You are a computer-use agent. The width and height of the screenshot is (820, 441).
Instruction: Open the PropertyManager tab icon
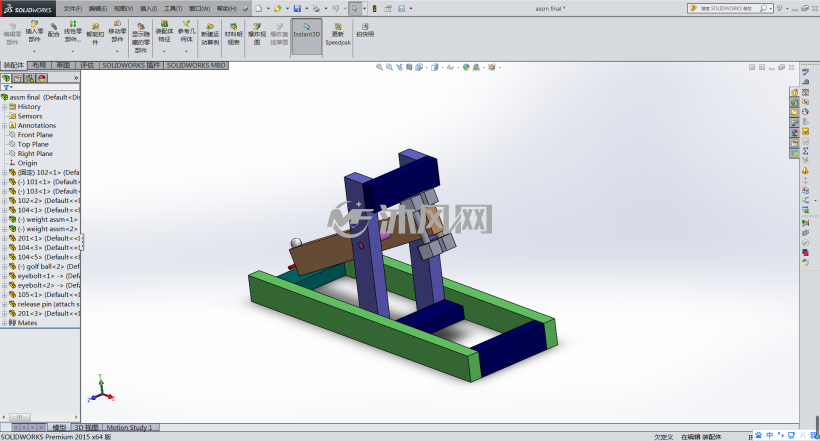18,78
